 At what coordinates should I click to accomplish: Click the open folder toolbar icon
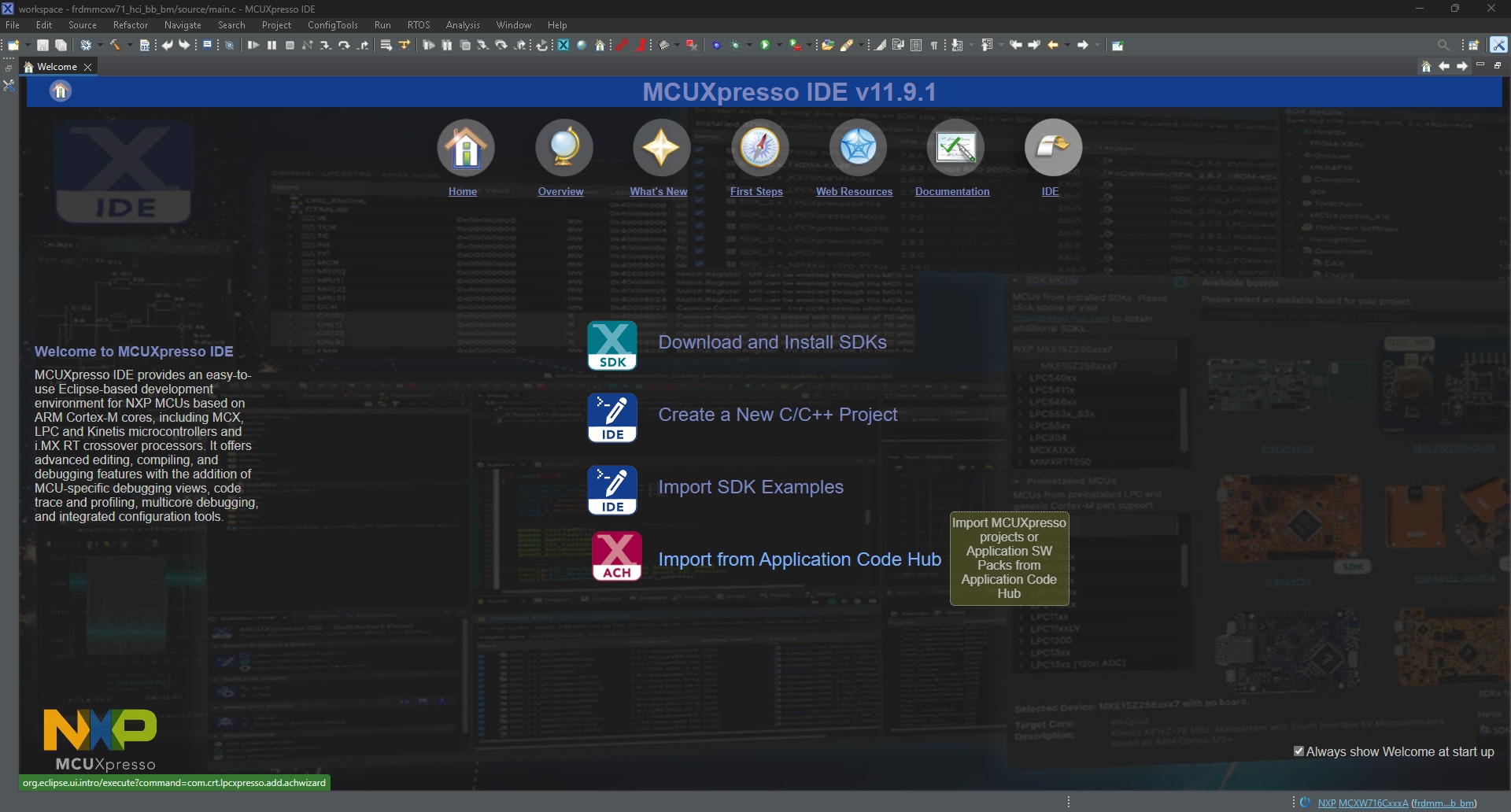click(828, 45)
